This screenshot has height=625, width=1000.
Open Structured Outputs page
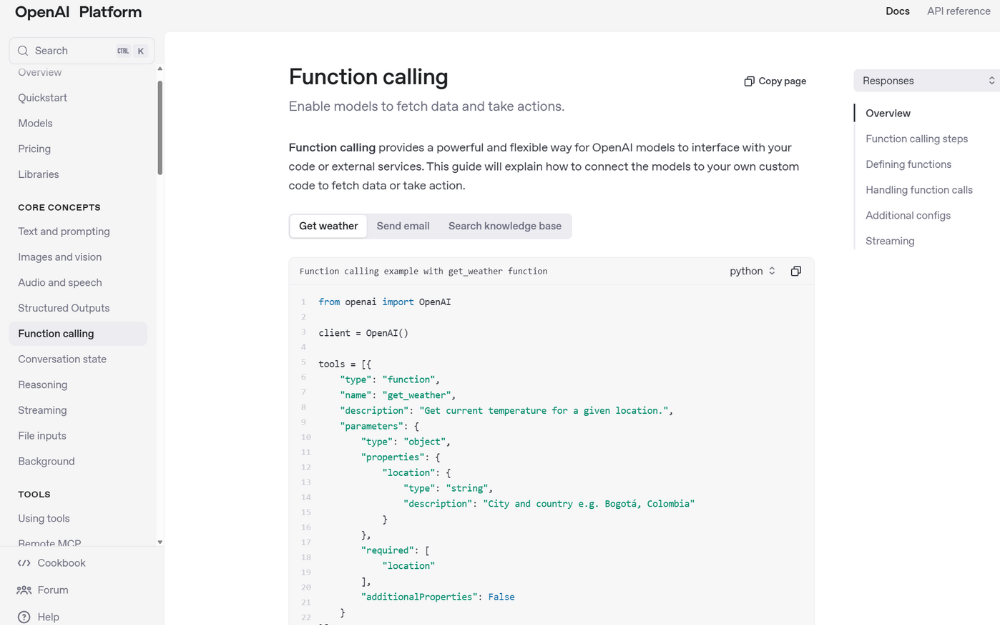64,308
